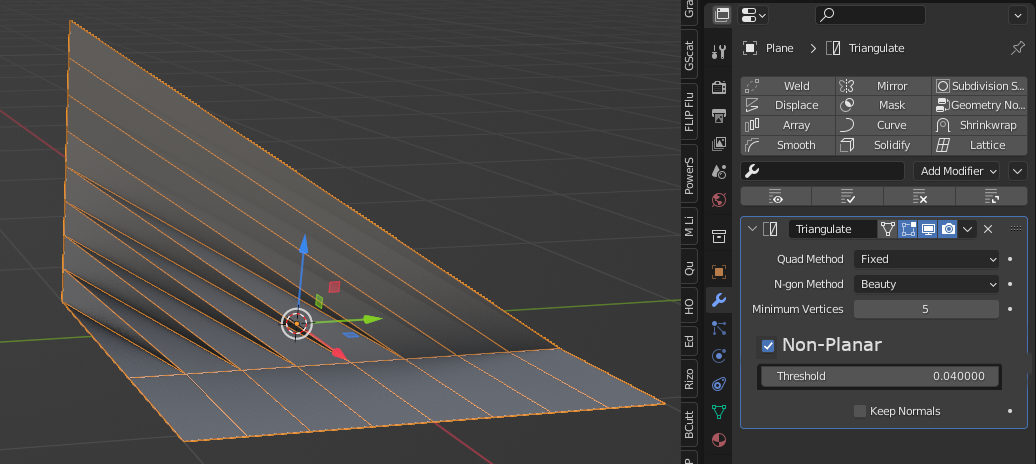Click the Minimum Vertices value field

926,309
